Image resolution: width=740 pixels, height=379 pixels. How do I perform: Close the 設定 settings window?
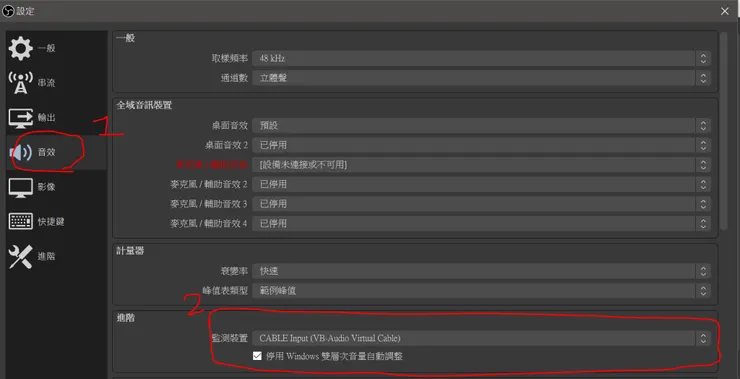coord(725,11)
